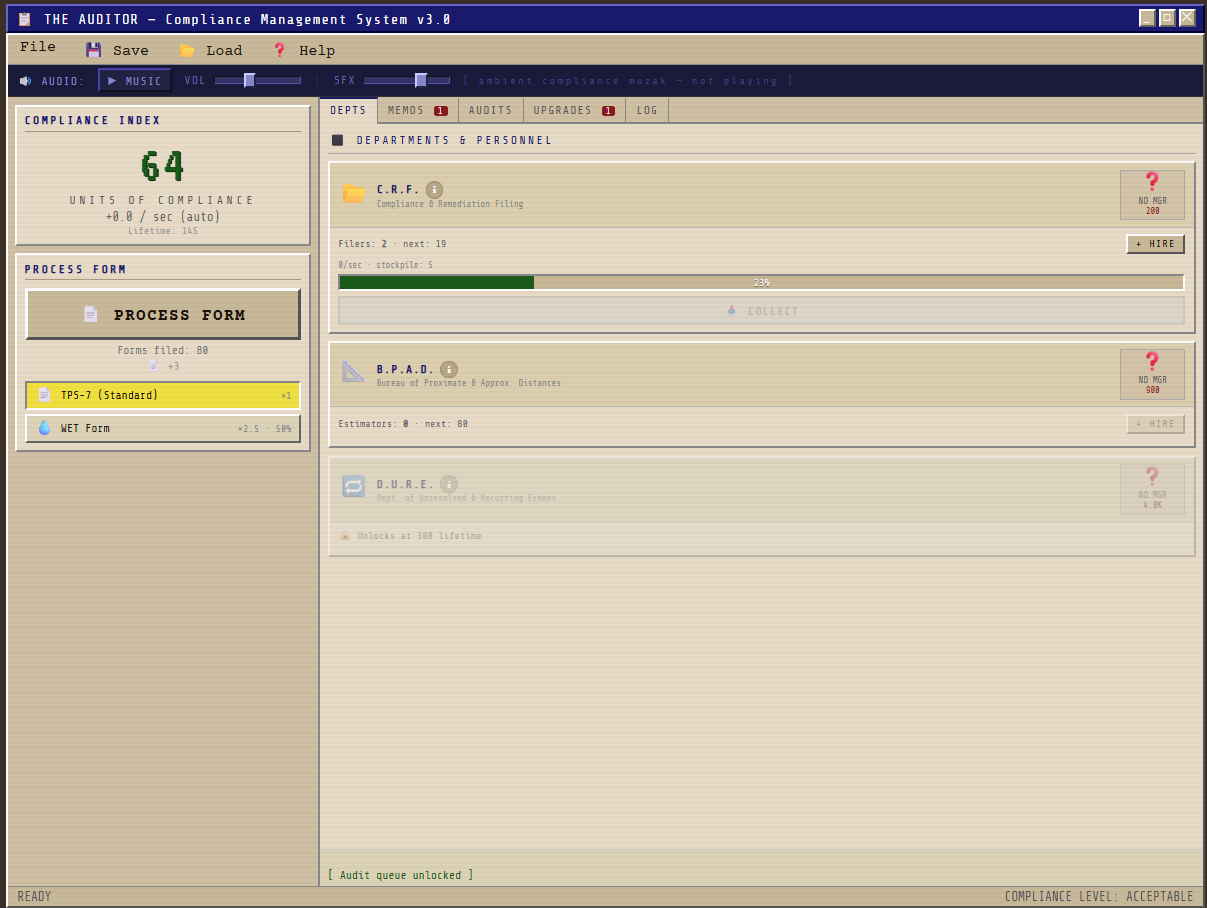Click '+0.0 / sec (auto)' rate text
Image resolution: width=1207 pixels, height=908 pixels.
coord(163,216)
